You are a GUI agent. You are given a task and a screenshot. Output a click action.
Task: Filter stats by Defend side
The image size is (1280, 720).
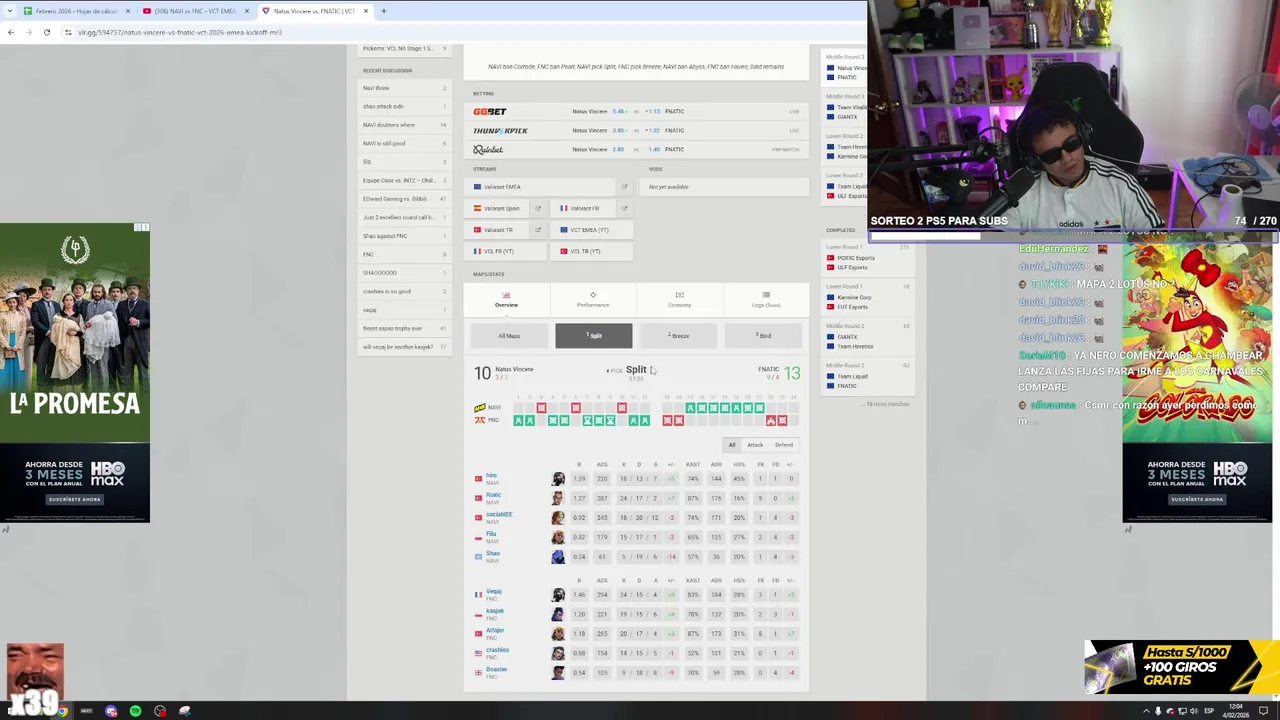coord(784,445)
